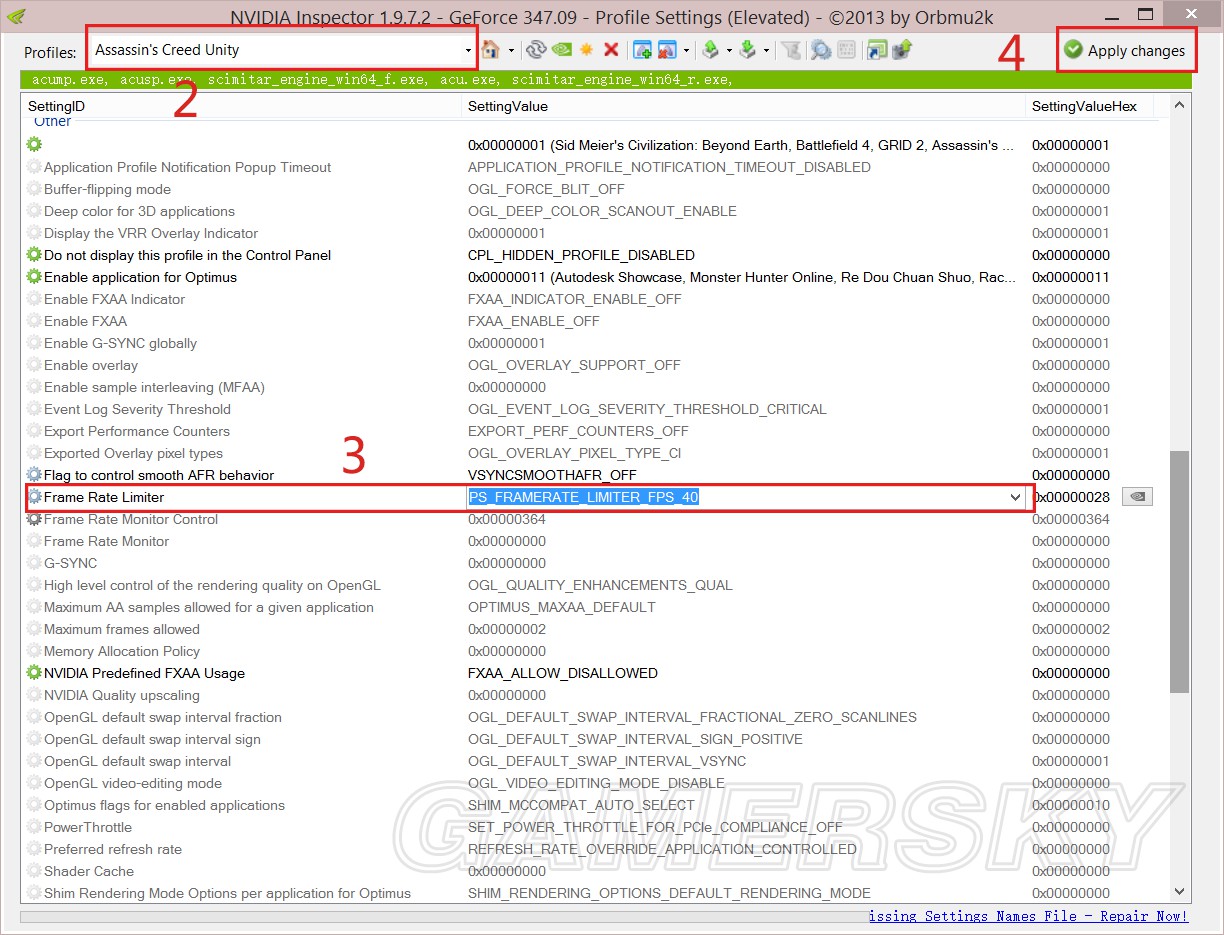Click the camera with green arrow icon
Viewport: 1224px width, 935px height.
pos(902,49)
